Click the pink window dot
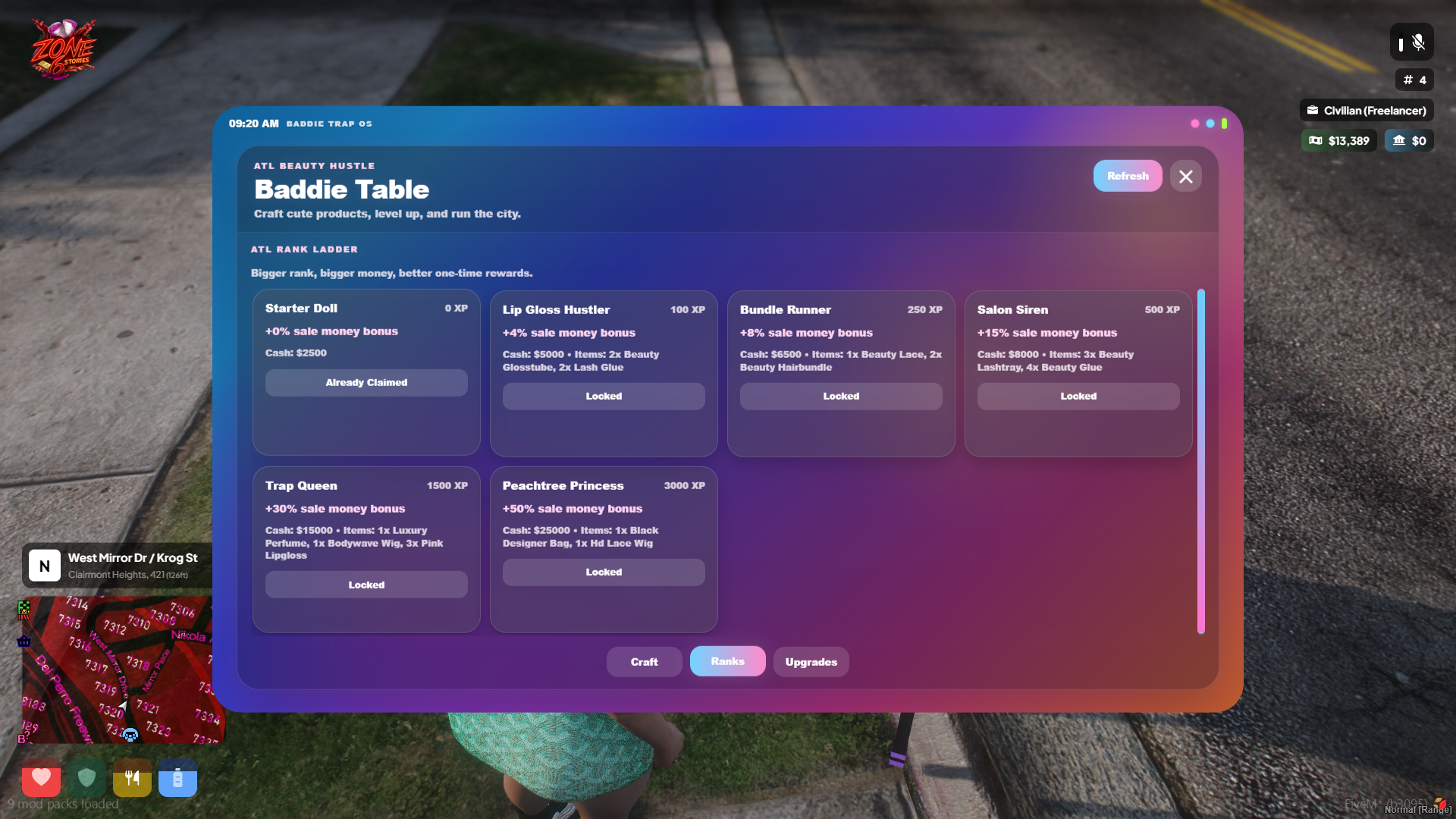The image size is (1456, 819). [x=1195, y=124]
